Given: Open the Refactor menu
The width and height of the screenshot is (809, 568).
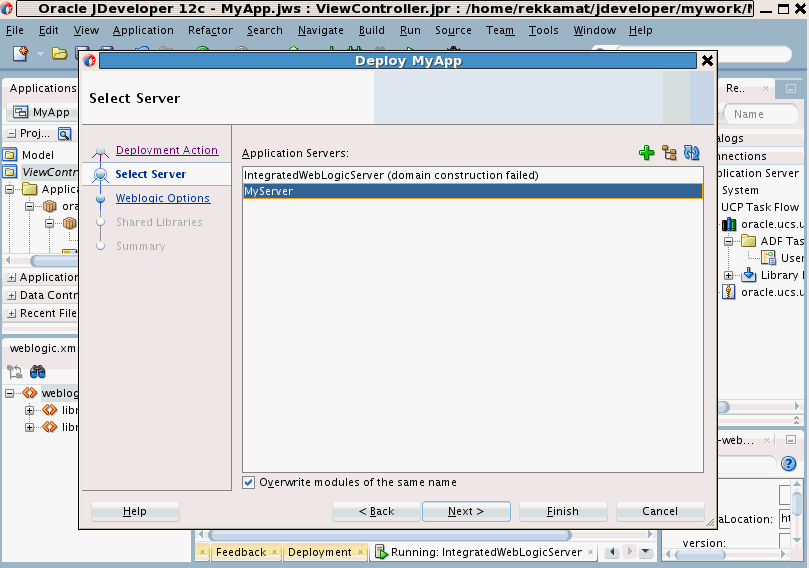Looking at the screenshot, I should click(210, 30).
